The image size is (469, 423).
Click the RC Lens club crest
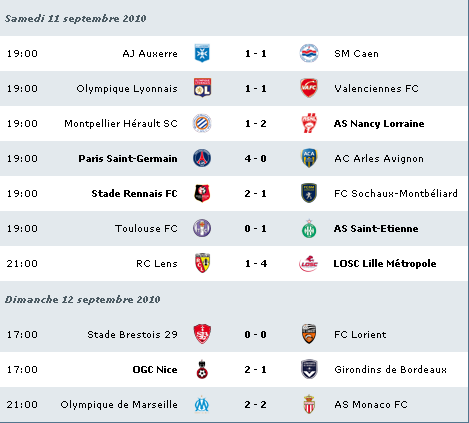coord(202,263)
